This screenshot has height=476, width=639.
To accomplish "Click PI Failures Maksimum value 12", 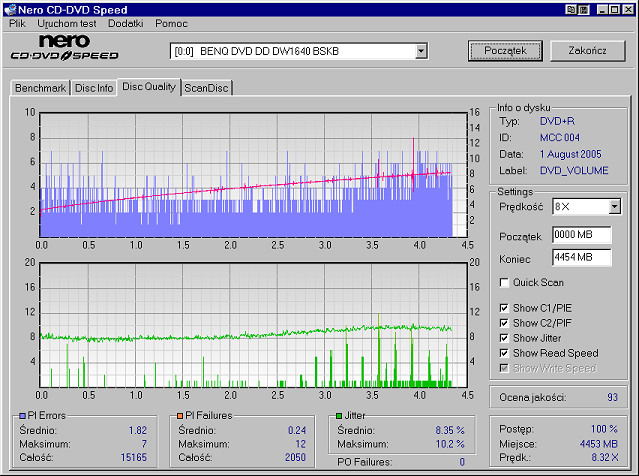I will click(301, 444).
